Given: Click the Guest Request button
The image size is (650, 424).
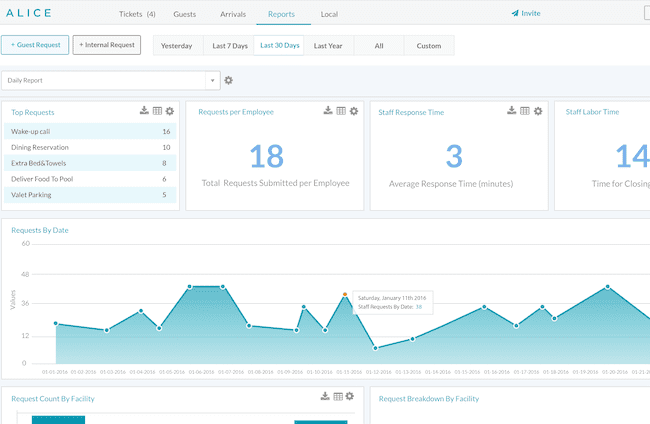Looking at the screenshot, I should click(x=35, y=45).
